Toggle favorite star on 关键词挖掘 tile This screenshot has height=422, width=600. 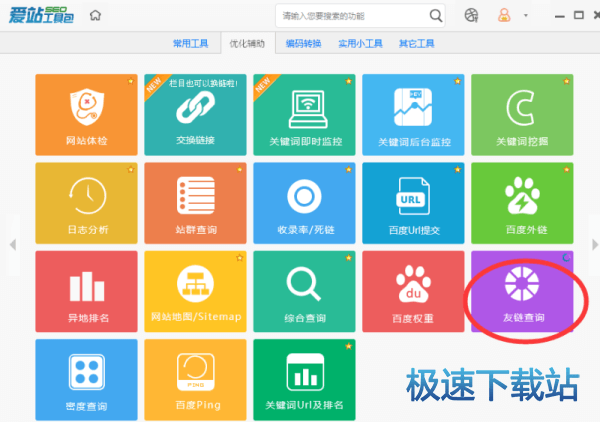566,81
